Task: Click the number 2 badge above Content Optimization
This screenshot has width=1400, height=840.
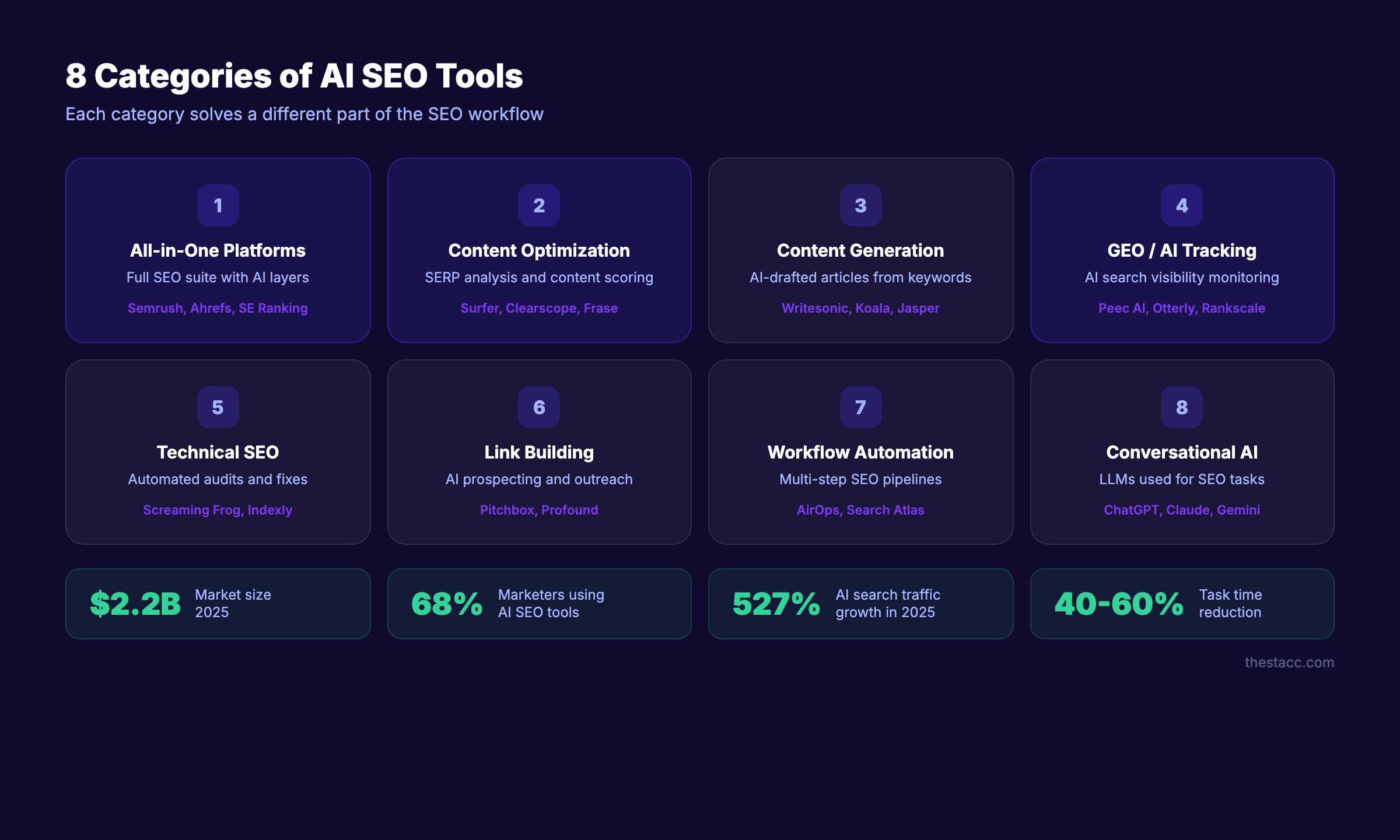Action: (x=539, y=205)
